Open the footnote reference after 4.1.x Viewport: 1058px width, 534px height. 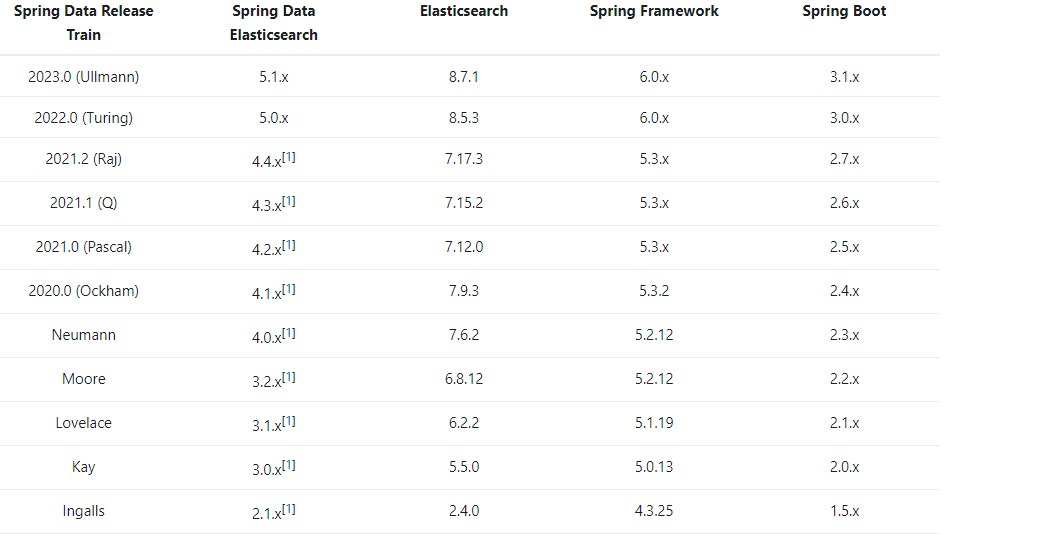coord(289,289)
